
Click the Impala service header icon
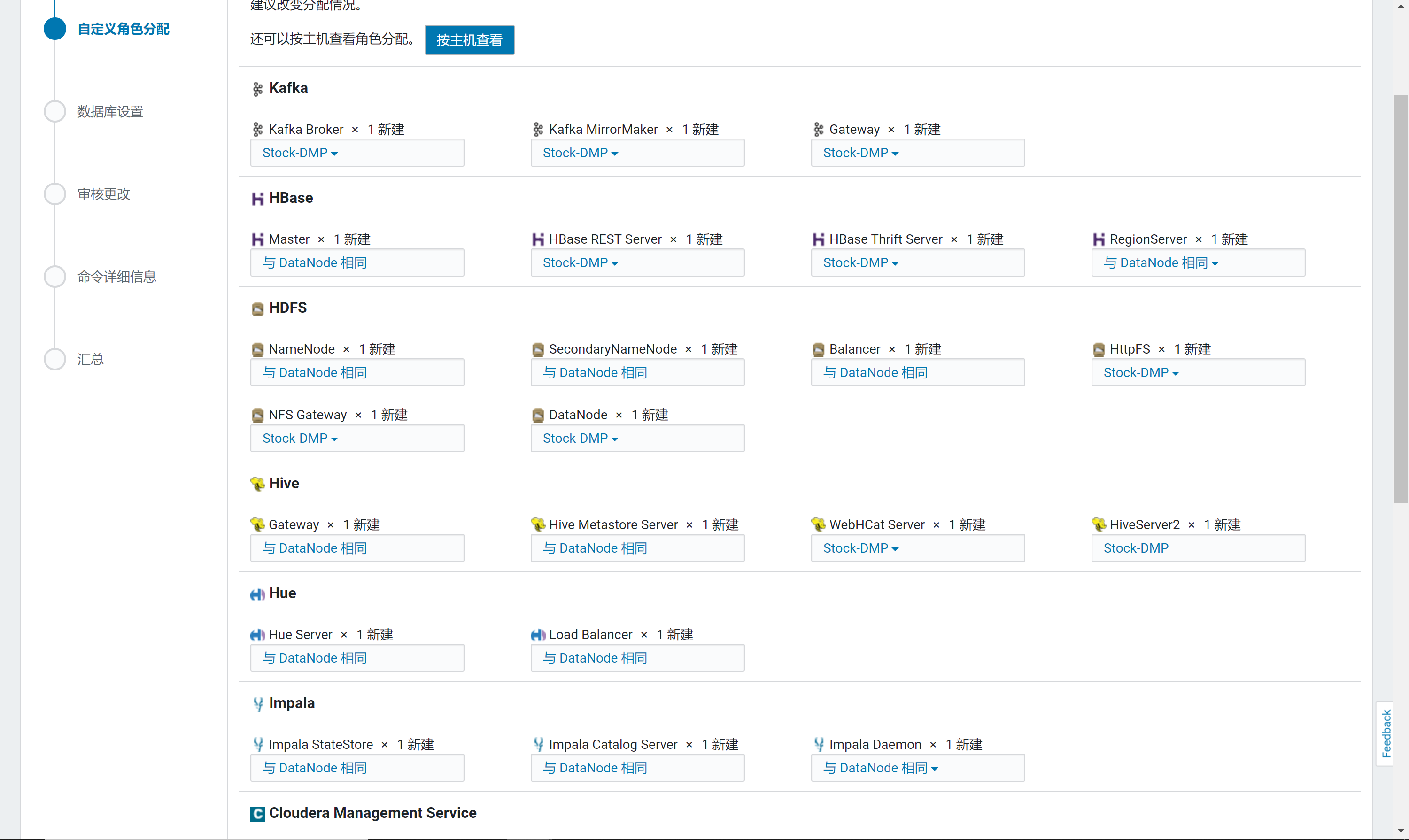pyautogui.click(x=258, y=704)
